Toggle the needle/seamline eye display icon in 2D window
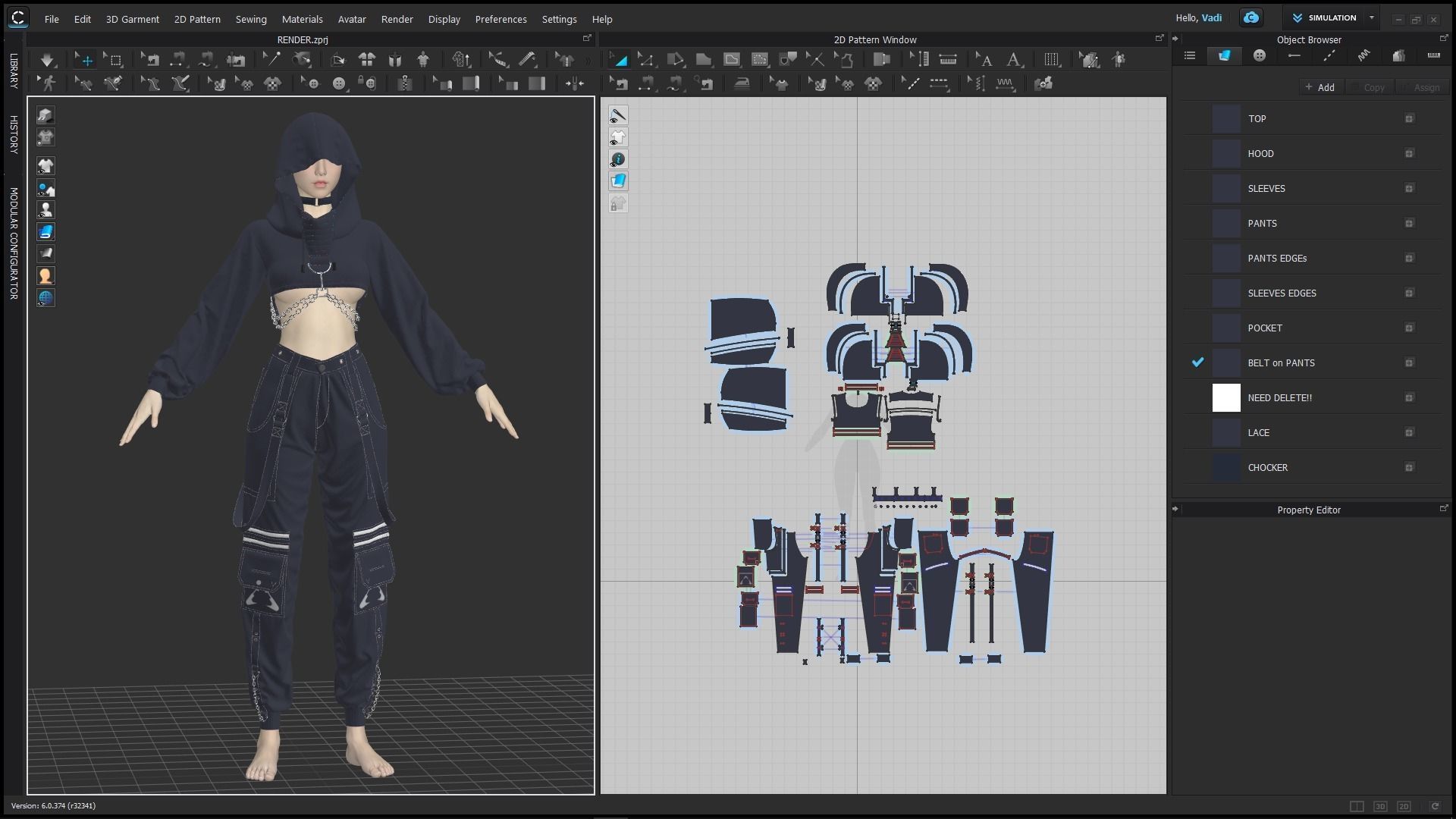Image resolution: width=1456 pixels, height=819 pixels. 618,115
